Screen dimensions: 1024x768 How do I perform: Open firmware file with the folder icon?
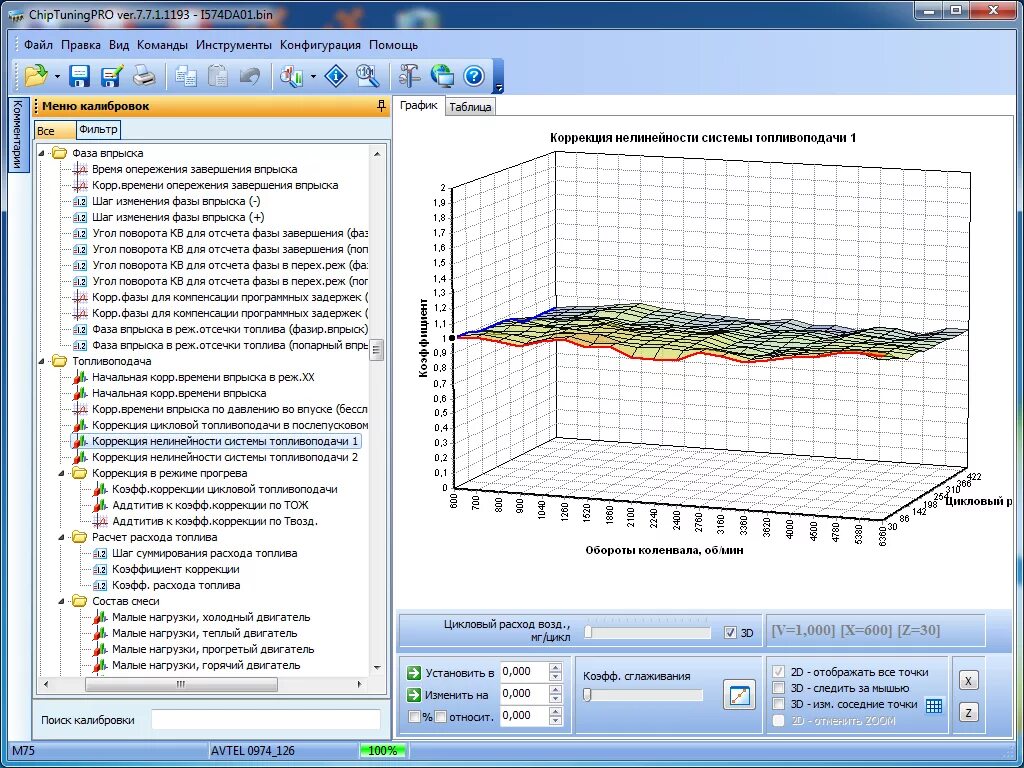coord(36,76)
